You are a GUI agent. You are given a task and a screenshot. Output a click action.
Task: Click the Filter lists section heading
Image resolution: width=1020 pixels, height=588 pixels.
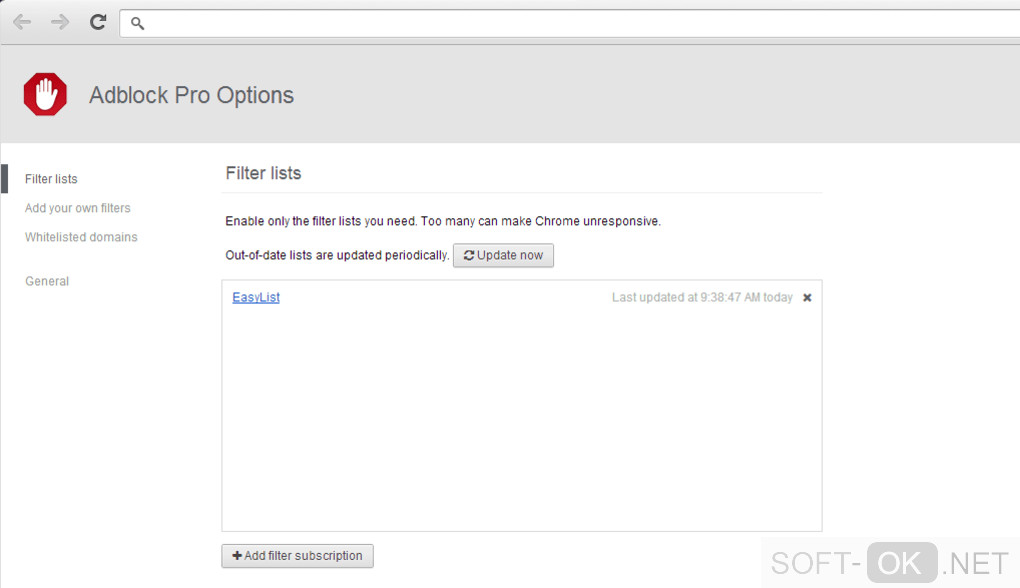263,173
